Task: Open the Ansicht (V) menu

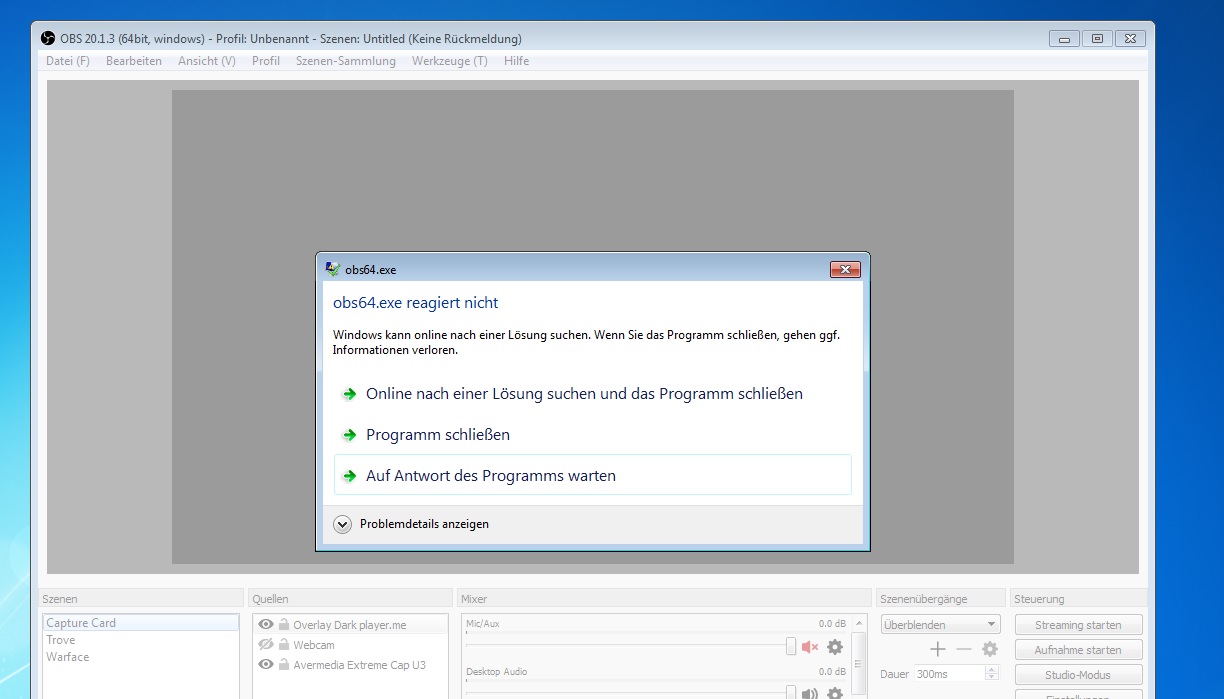Action: point(207,61)
